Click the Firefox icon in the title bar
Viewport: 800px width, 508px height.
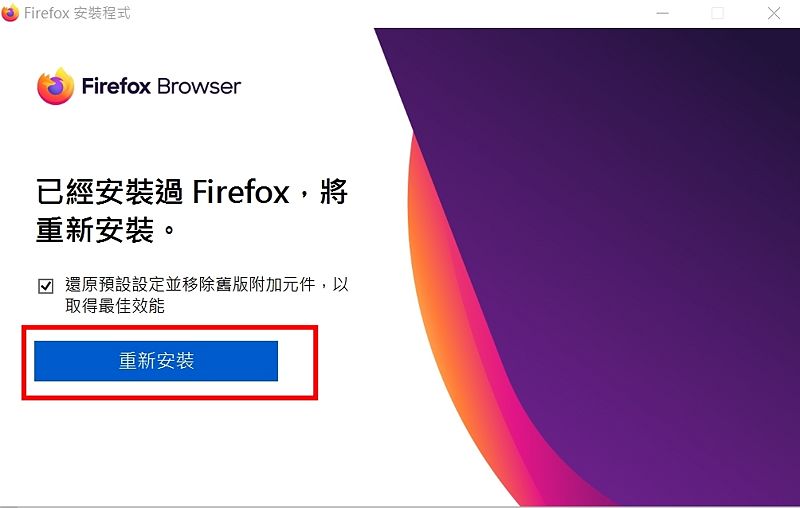tap(10, 12)
